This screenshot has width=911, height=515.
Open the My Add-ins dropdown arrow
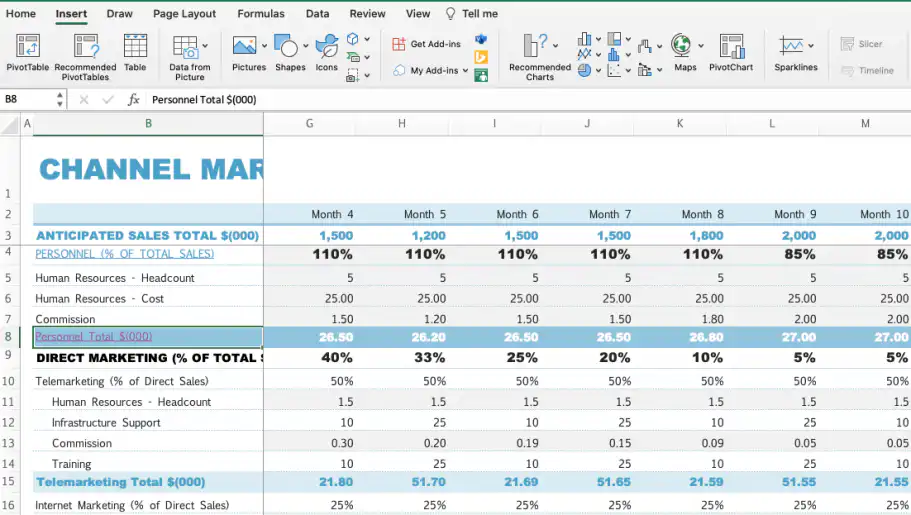click(x=465, y=70)
